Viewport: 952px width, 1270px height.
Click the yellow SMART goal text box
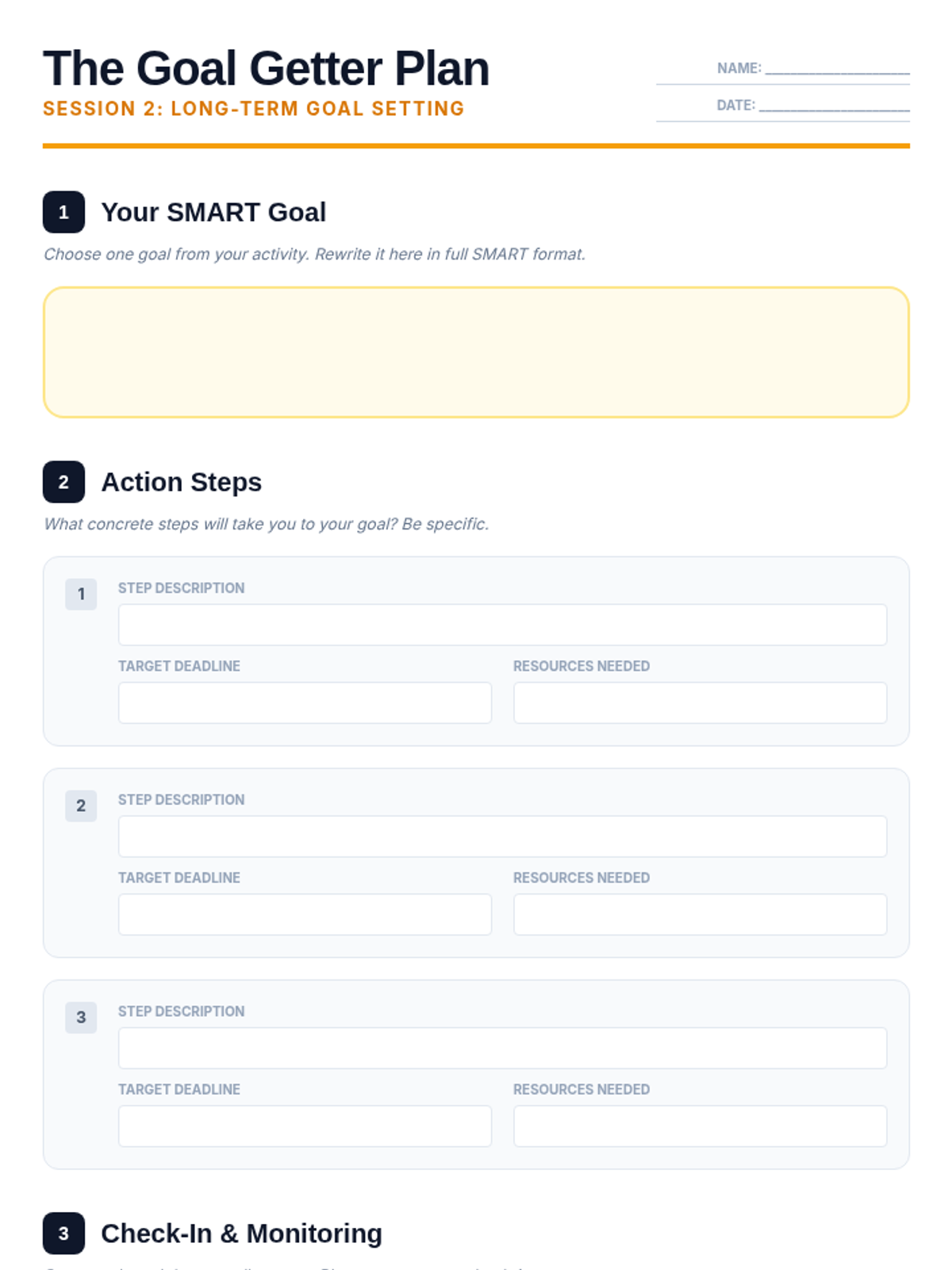click(x=476, y=352)
